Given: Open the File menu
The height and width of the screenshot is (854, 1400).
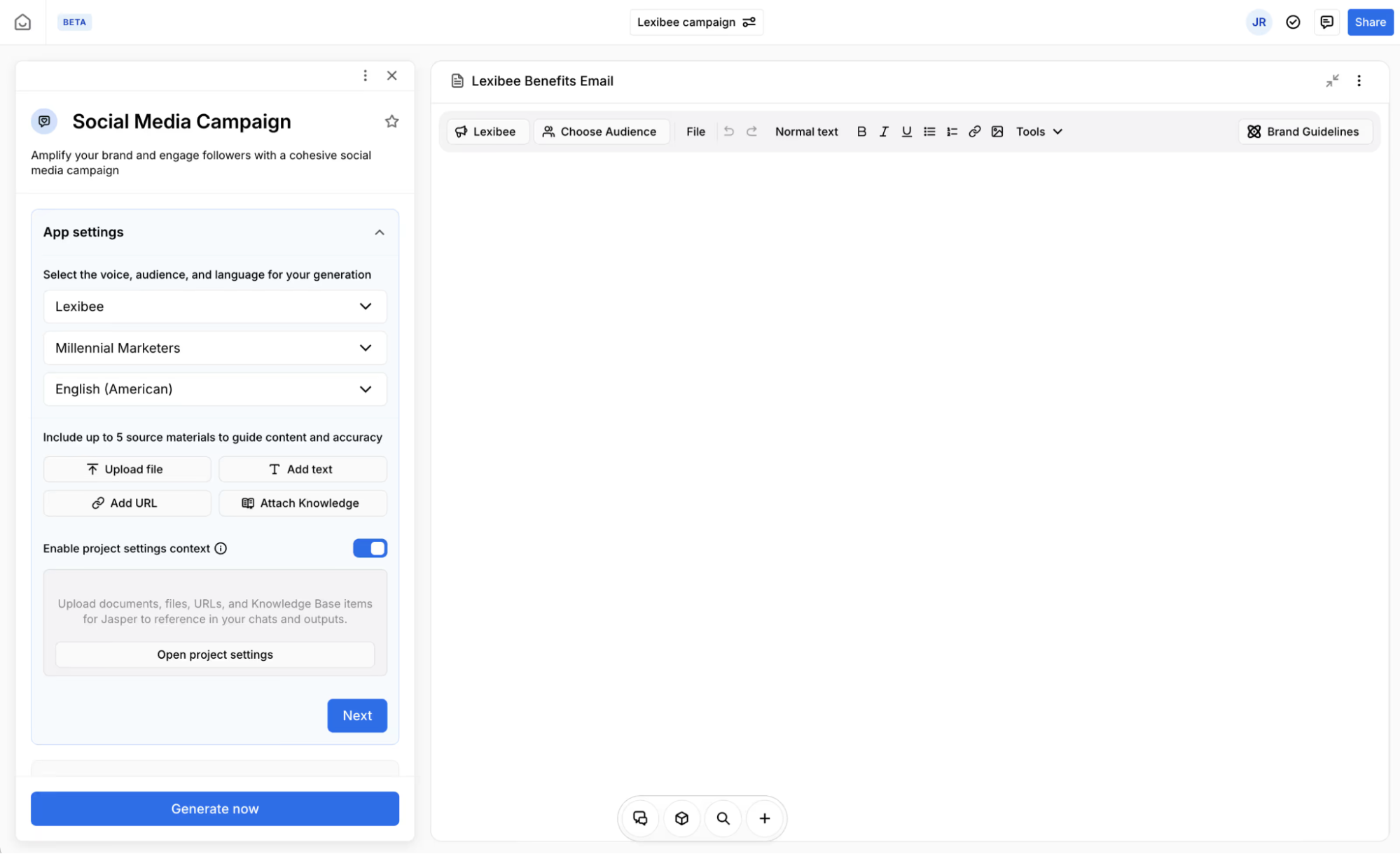Looking at the screenshot, I should (695, 132).
